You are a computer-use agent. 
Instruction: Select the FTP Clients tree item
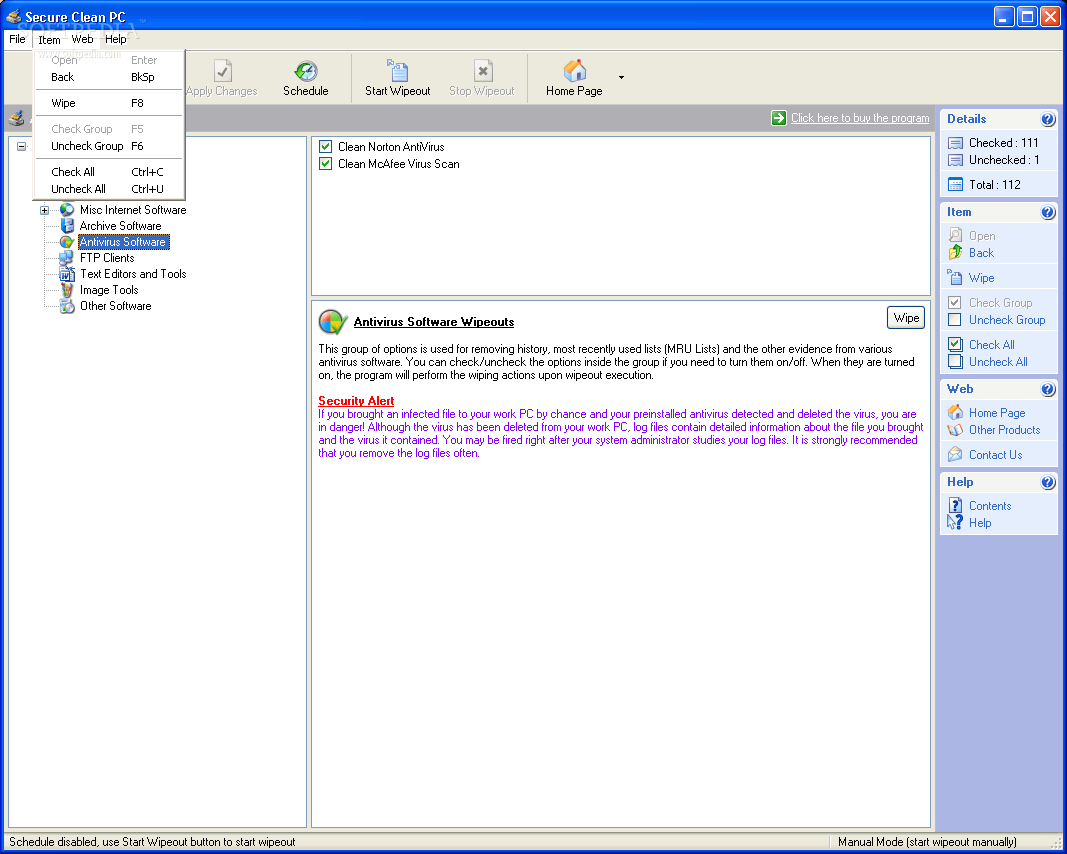(x=107, y=258)
